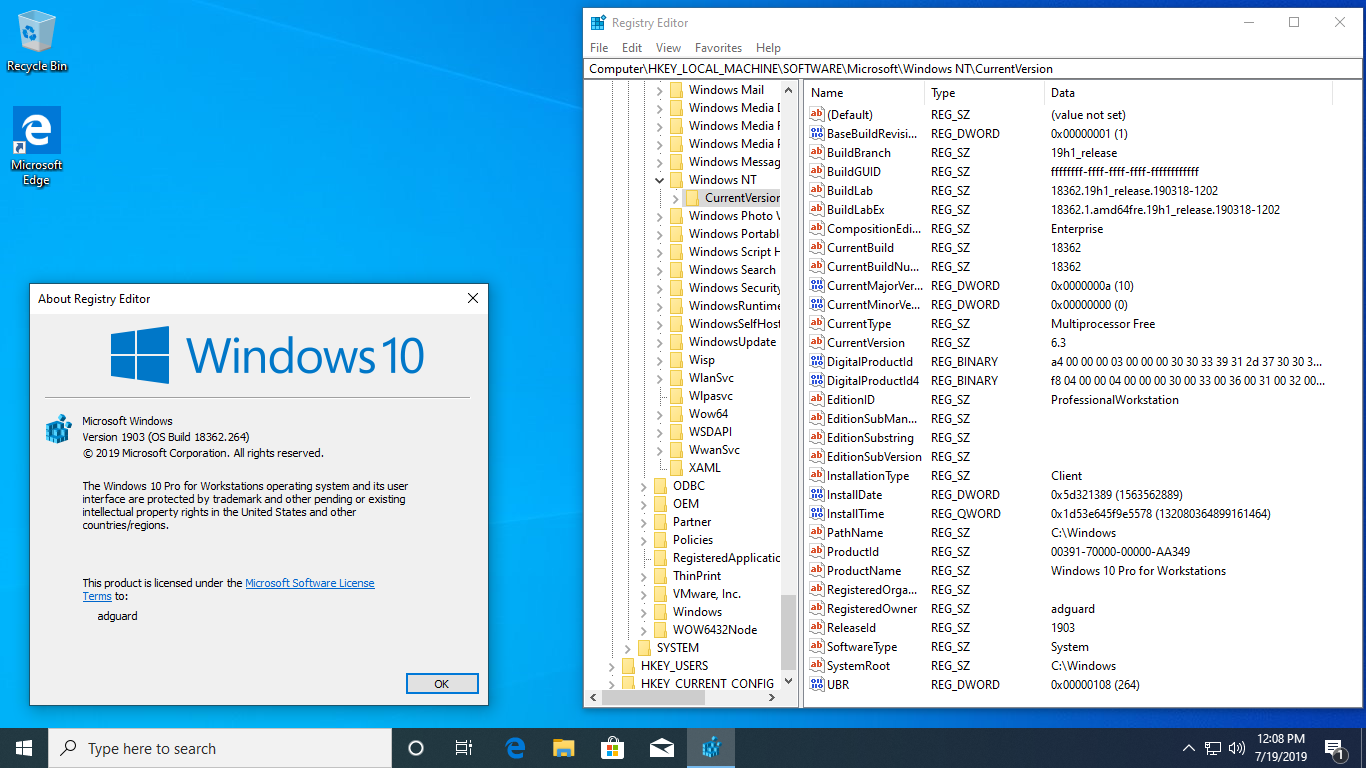
Task: Open the View menu
Action: (x=668, y=48)
